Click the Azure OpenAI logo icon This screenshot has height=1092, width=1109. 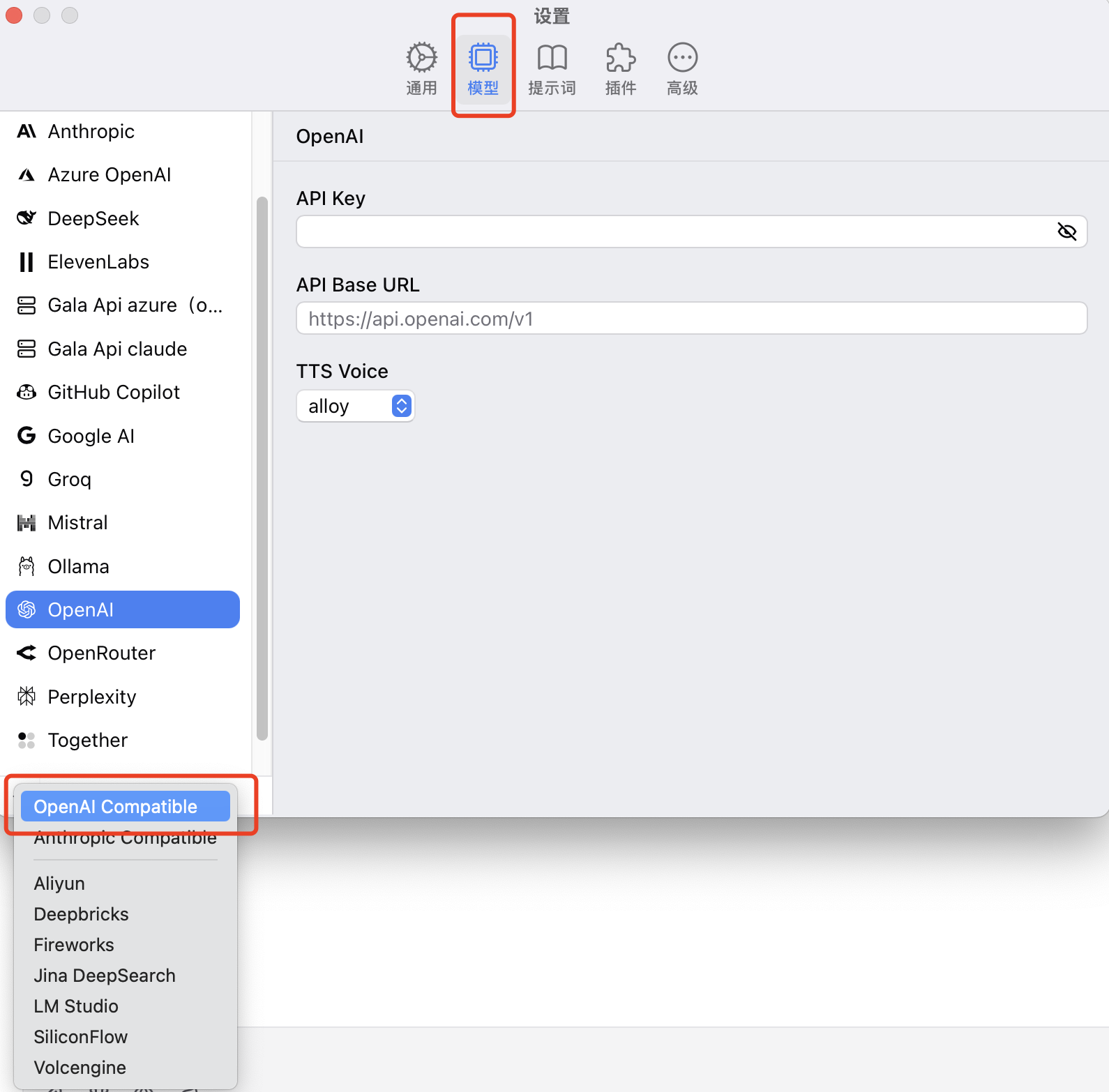pos(27,175)
